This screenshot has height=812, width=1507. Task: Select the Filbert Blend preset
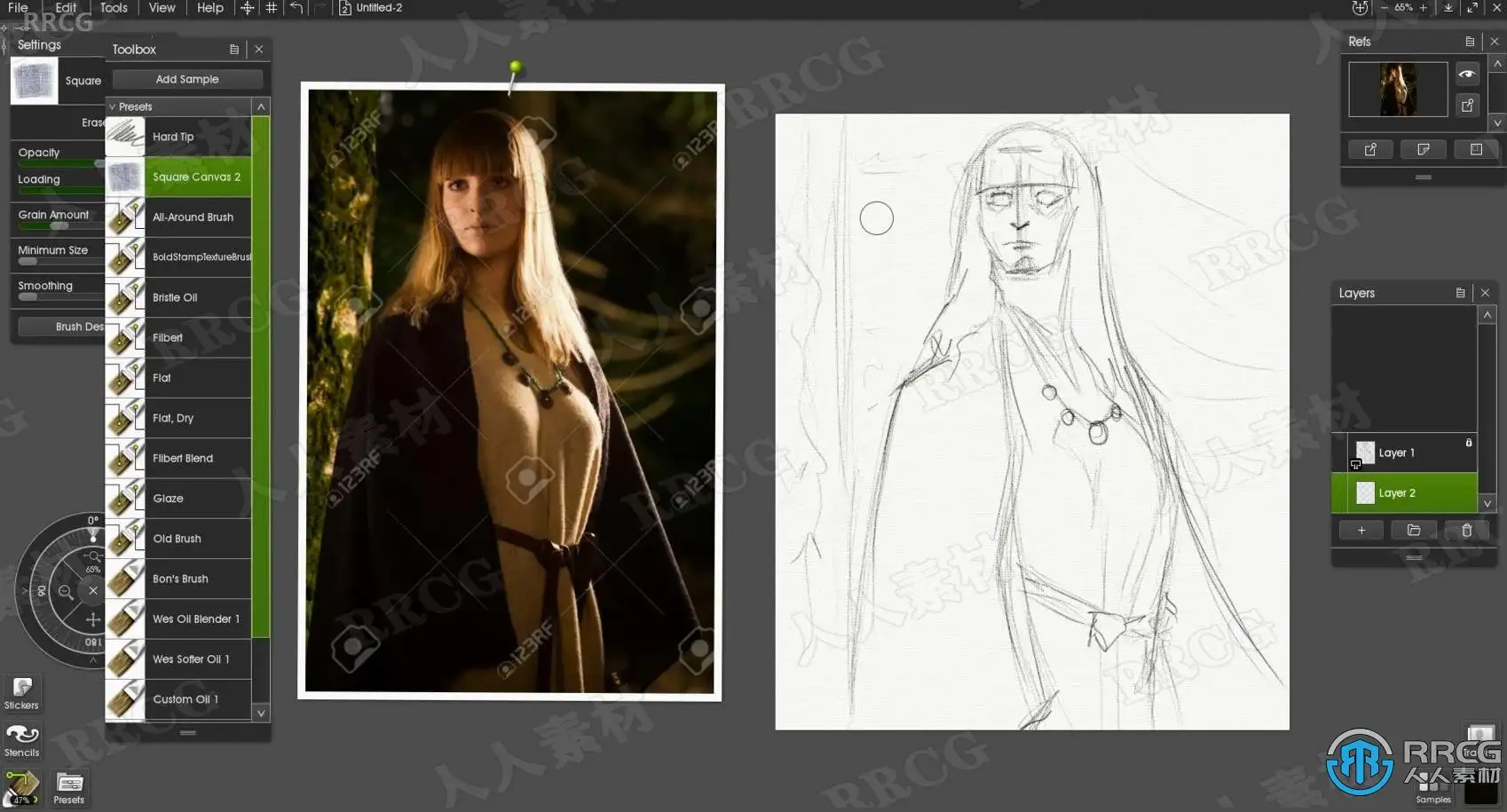[178, 458]
